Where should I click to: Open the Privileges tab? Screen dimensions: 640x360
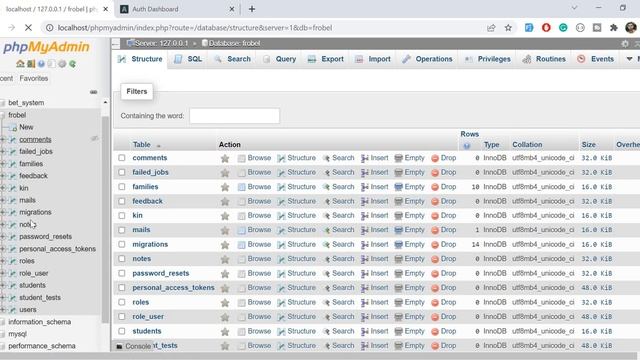pyautogui.click(x=488, y=59)
